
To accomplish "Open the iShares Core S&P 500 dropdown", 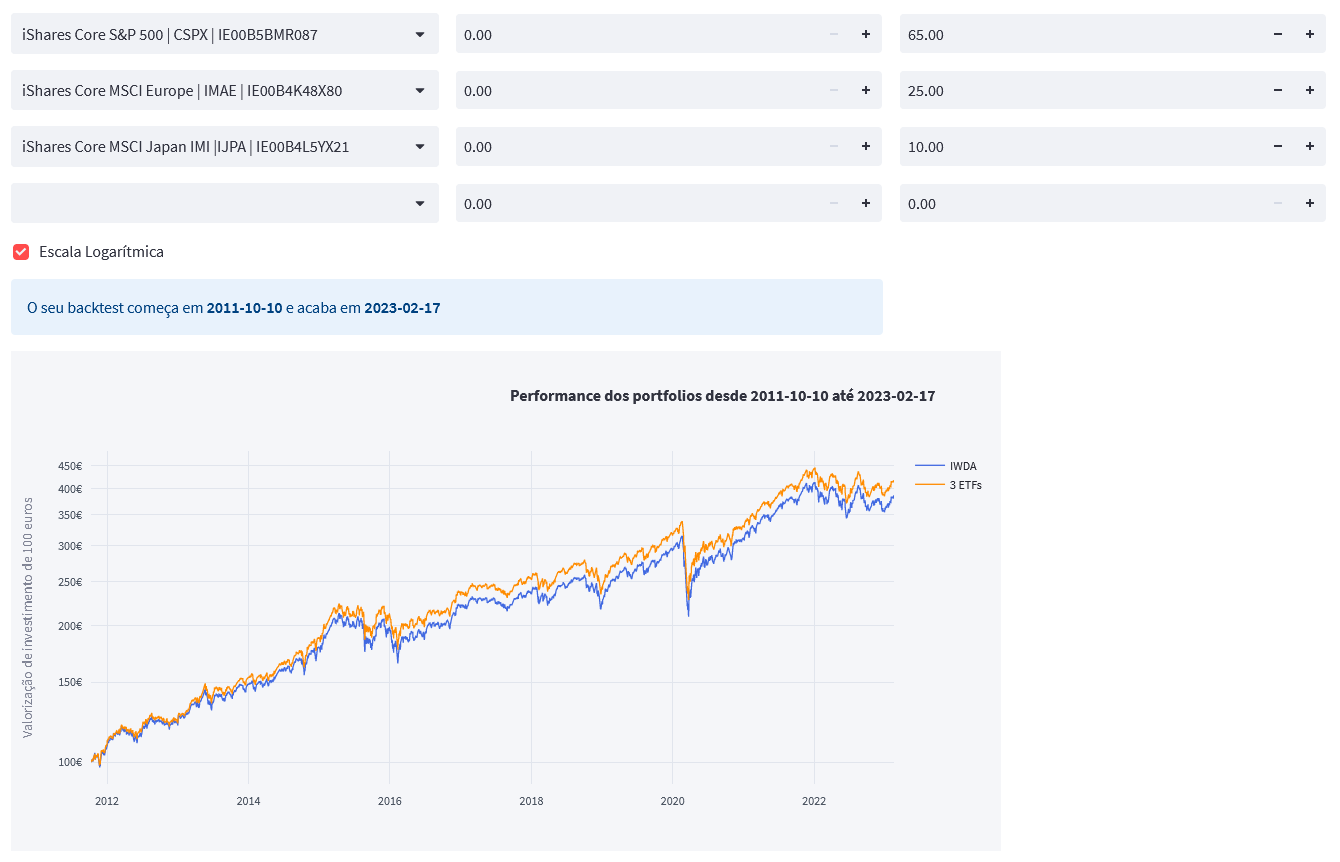I will point(225,35).
